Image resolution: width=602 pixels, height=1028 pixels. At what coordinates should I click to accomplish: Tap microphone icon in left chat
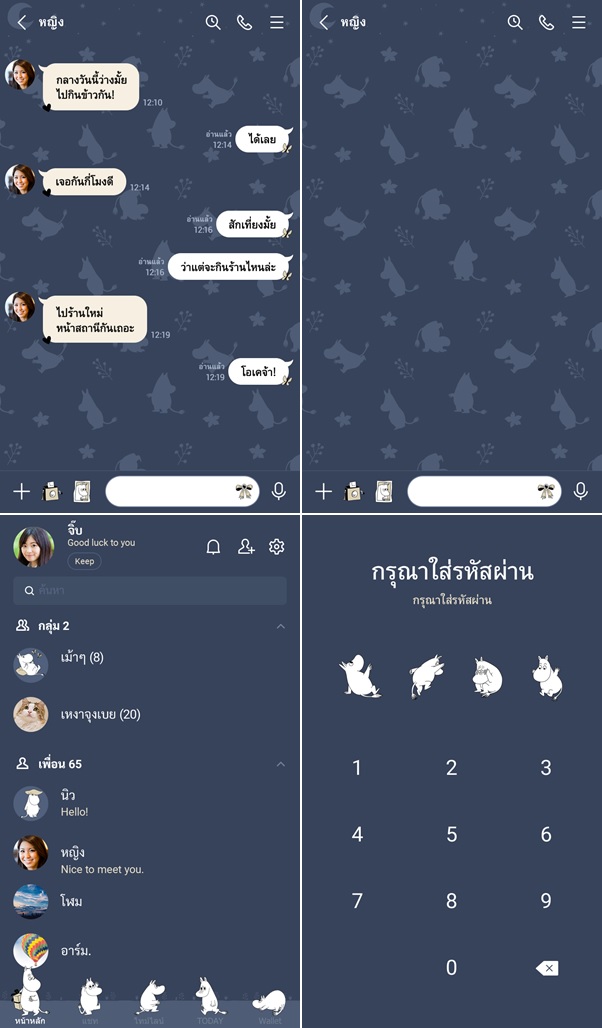(x=279, y=491)
